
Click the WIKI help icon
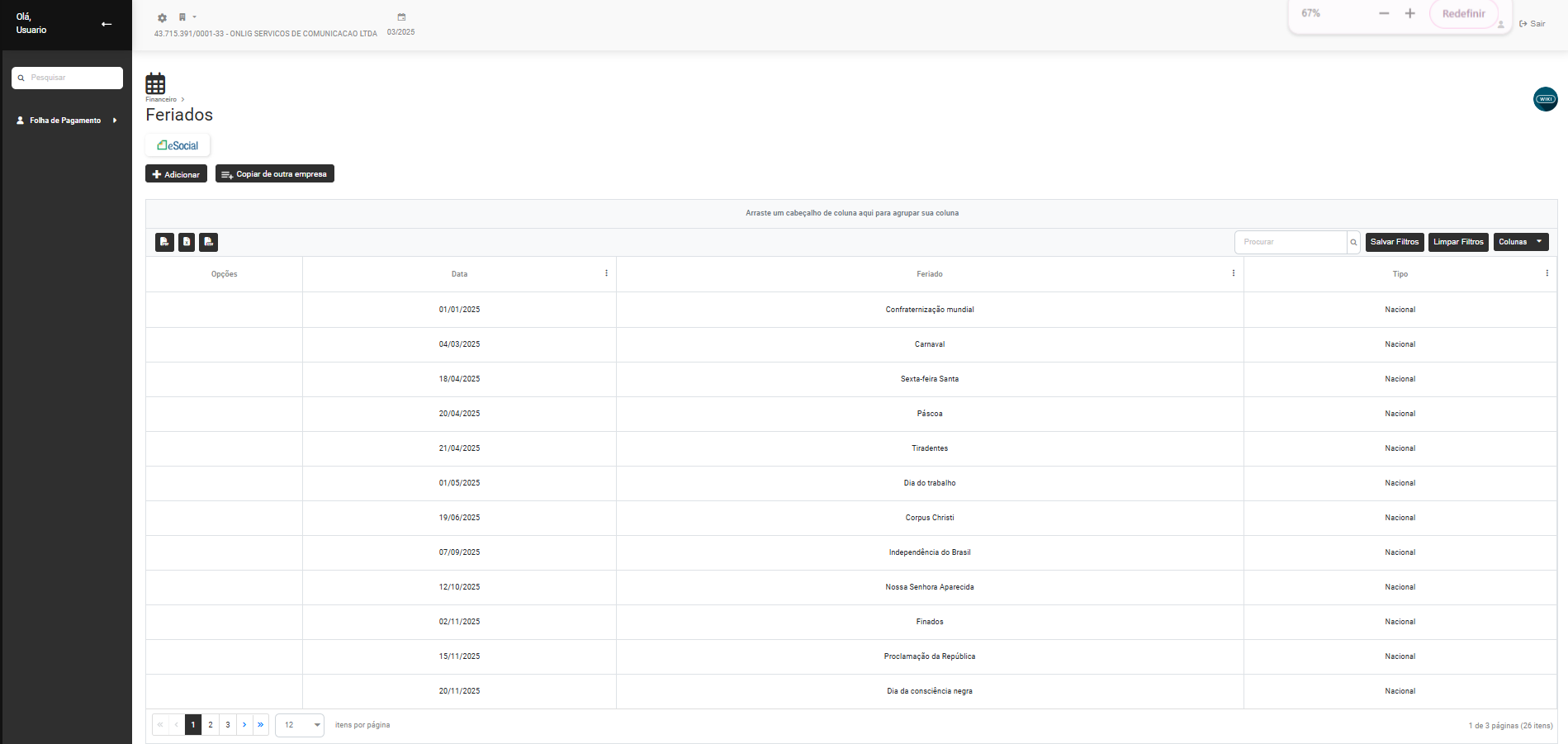1545,99
